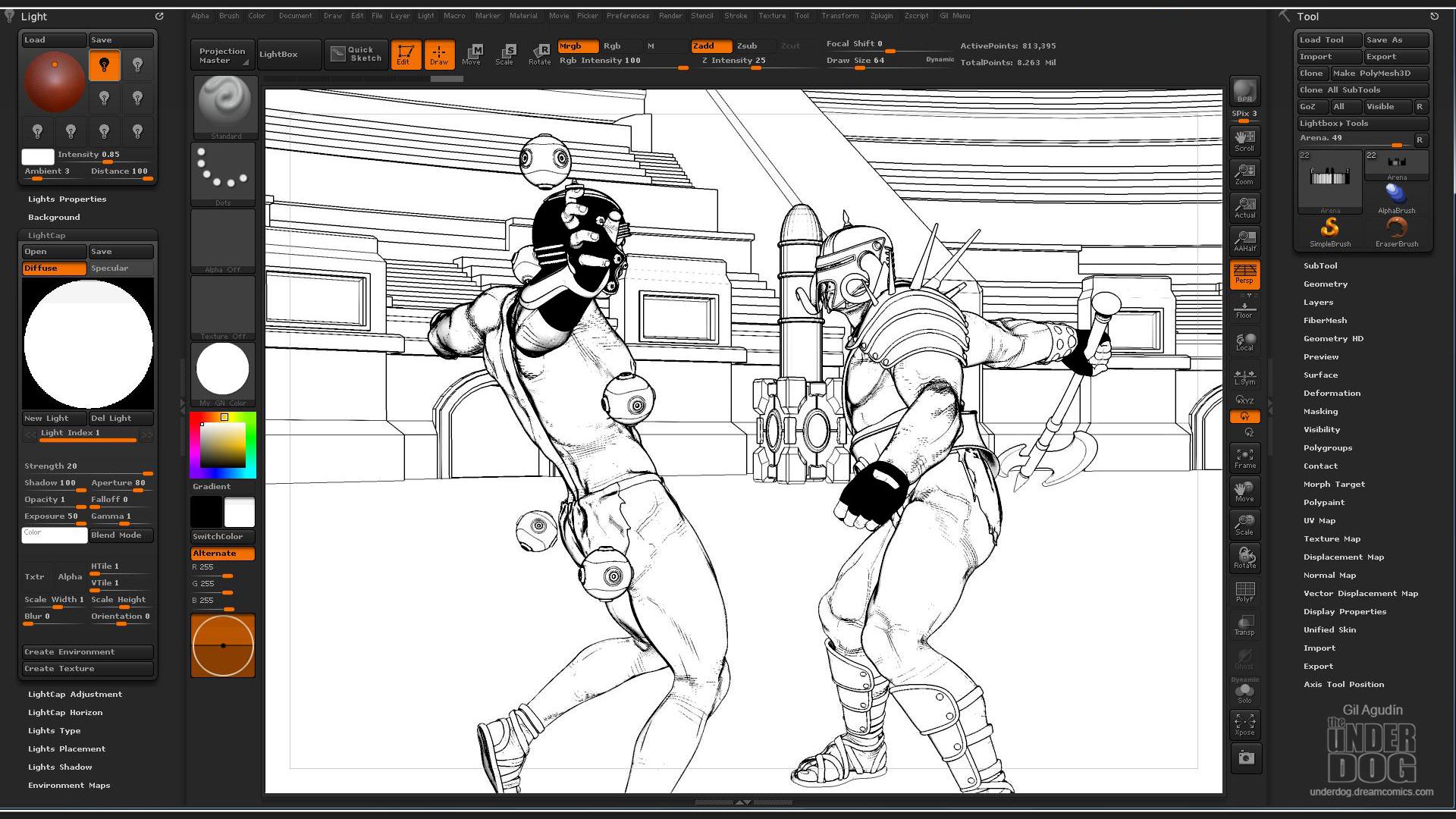Toggle the Floor grid
This screenshot has height=819, width=1456.
(1244, 309)
